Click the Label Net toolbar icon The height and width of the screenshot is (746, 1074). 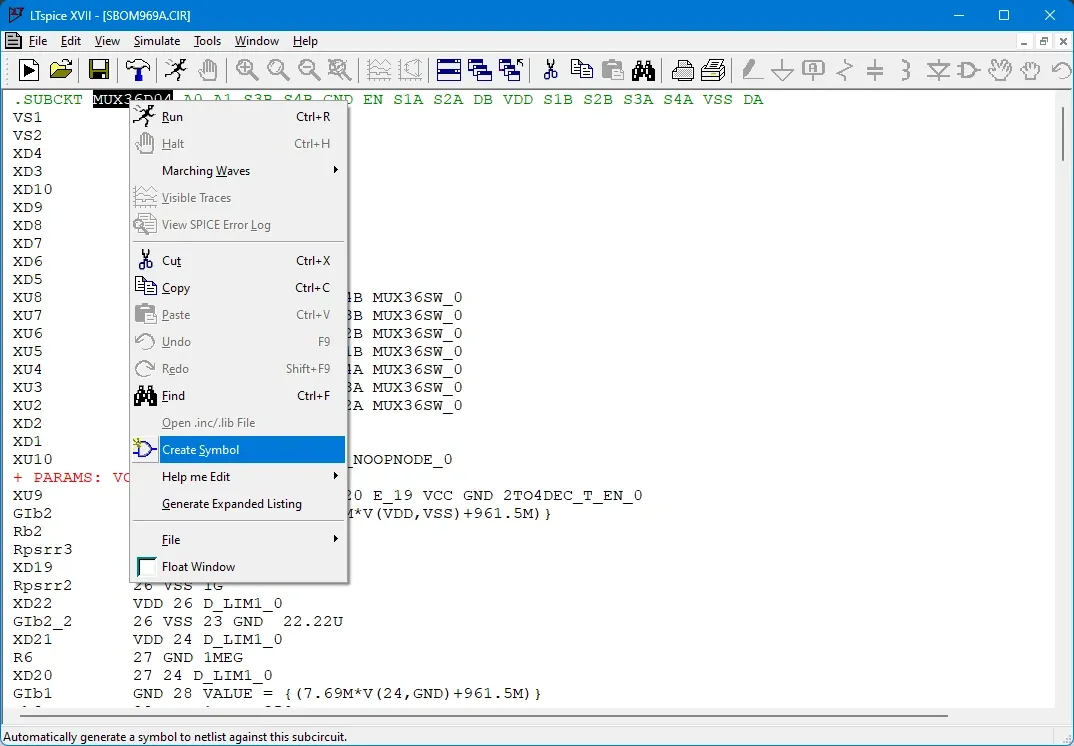813,70
